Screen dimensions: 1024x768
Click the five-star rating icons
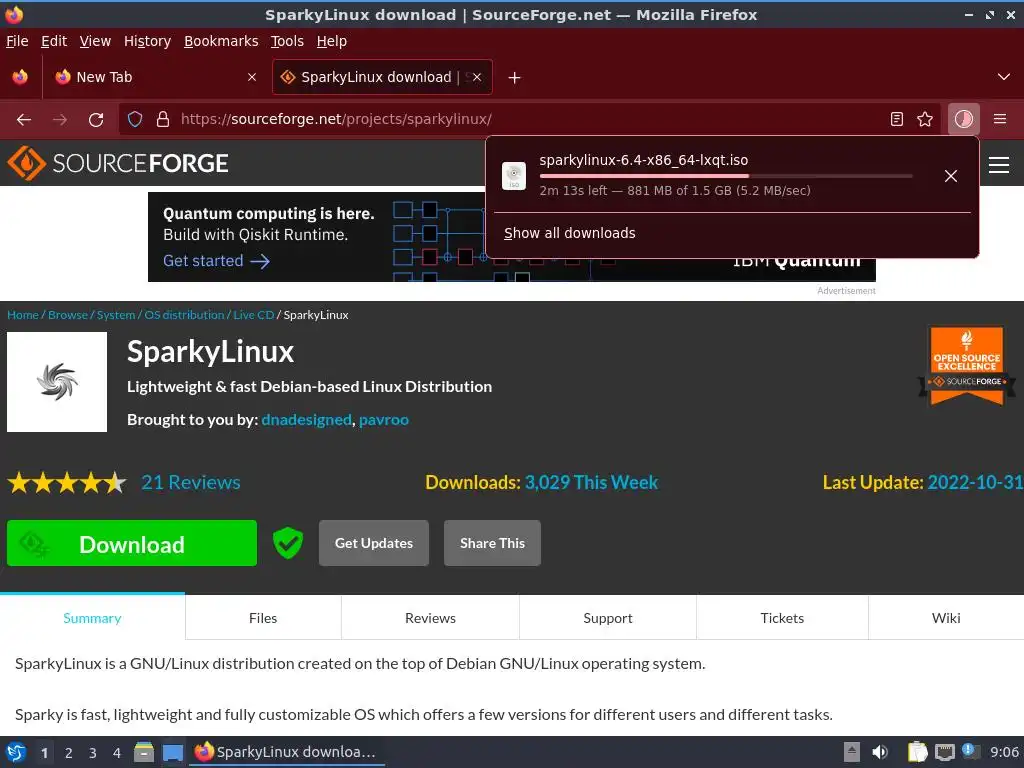tap(67, 483)
